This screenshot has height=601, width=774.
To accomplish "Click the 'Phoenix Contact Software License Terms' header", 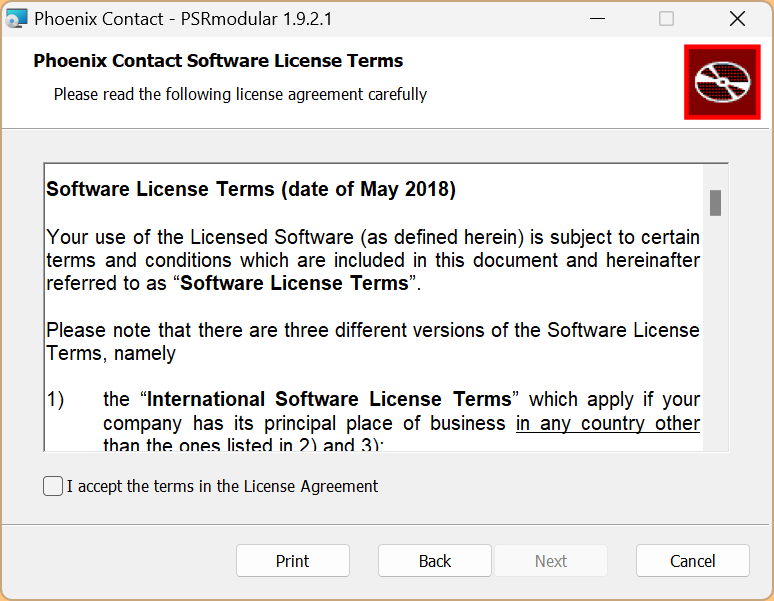I will coord(218,61).
